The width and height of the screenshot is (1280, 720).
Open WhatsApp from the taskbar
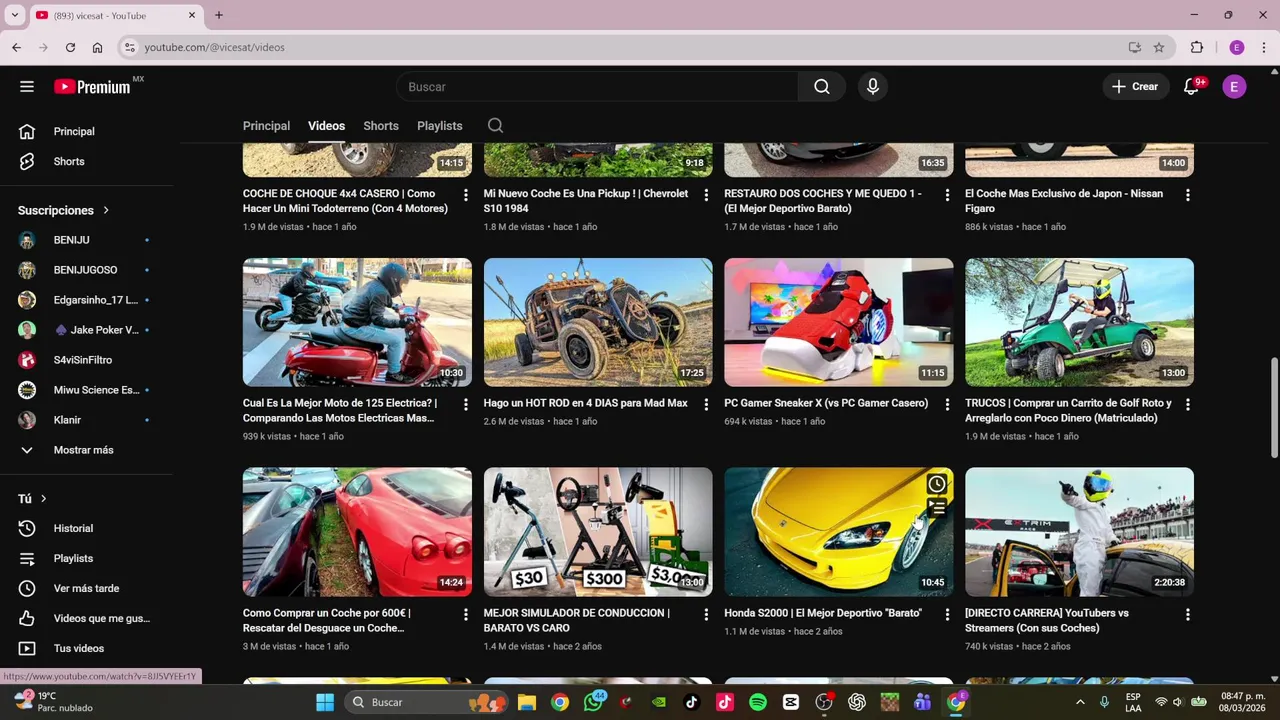pyautogui.click(x=594, y=702)
